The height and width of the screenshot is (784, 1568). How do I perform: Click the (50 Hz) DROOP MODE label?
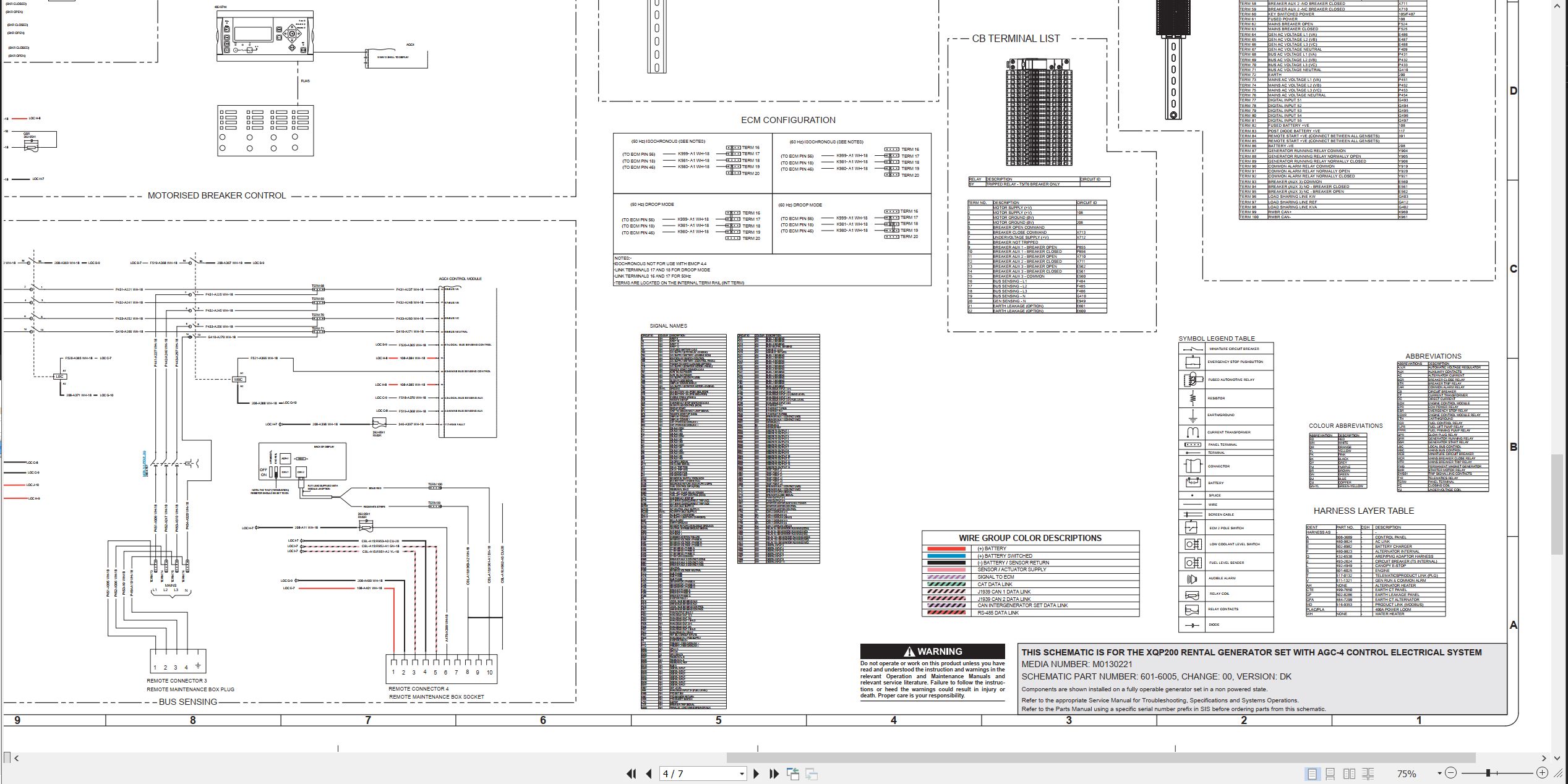tap(652, 204)
